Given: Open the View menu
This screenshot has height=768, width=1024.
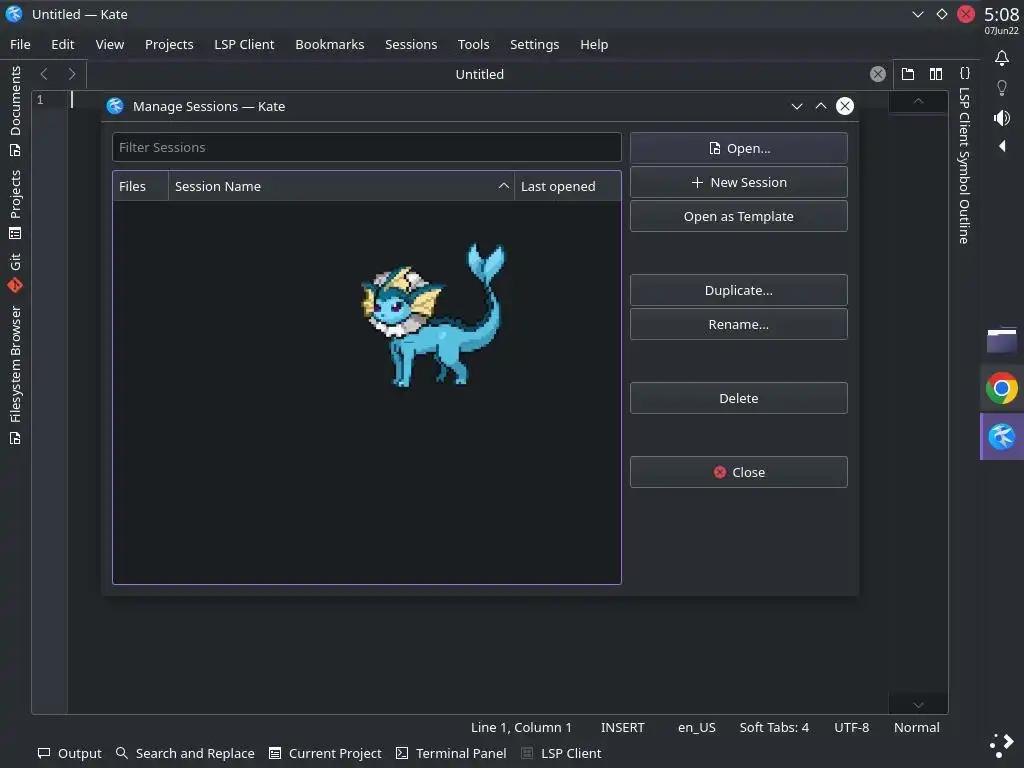Looking at the screenshot, I should [x=110, y=44].
